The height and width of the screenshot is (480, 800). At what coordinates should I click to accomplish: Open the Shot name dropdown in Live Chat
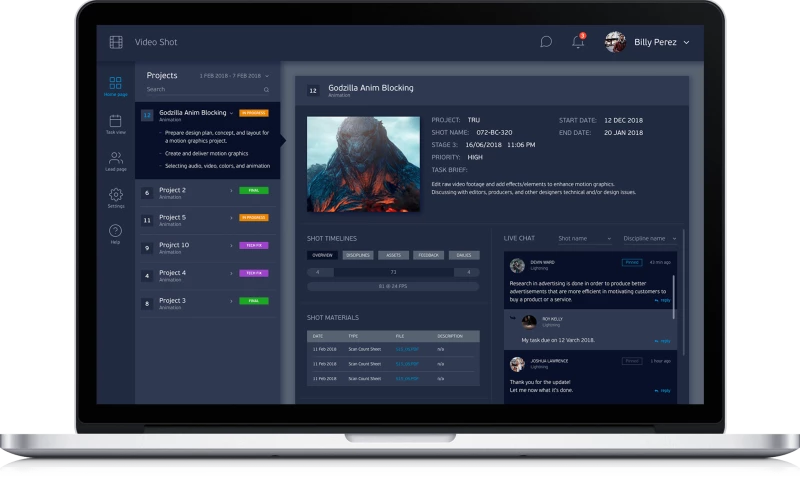point(585,239)
